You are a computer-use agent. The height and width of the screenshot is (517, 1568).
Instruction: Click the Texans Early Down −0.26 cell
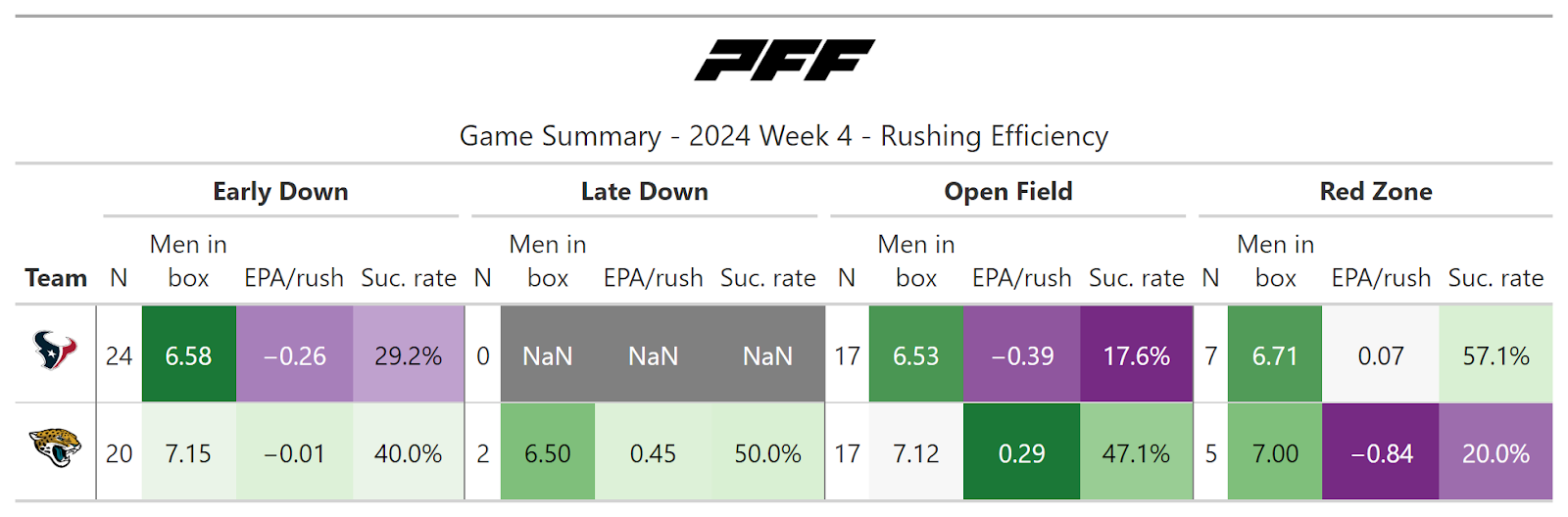pyautogui.click(x=294, y=355)
